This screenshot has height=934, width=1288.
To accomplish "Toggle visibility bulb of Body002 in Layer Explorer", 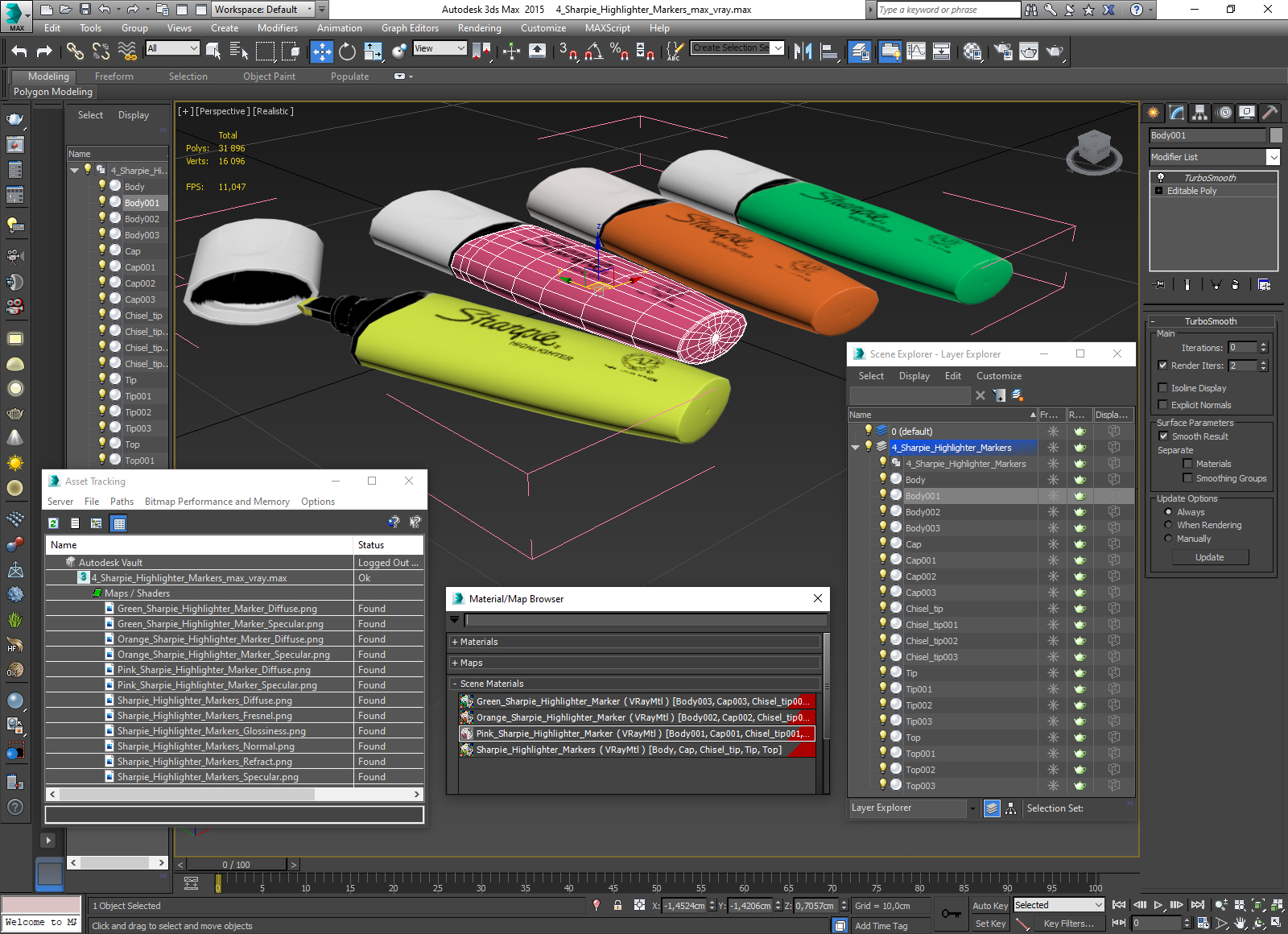I will (883, 511).
